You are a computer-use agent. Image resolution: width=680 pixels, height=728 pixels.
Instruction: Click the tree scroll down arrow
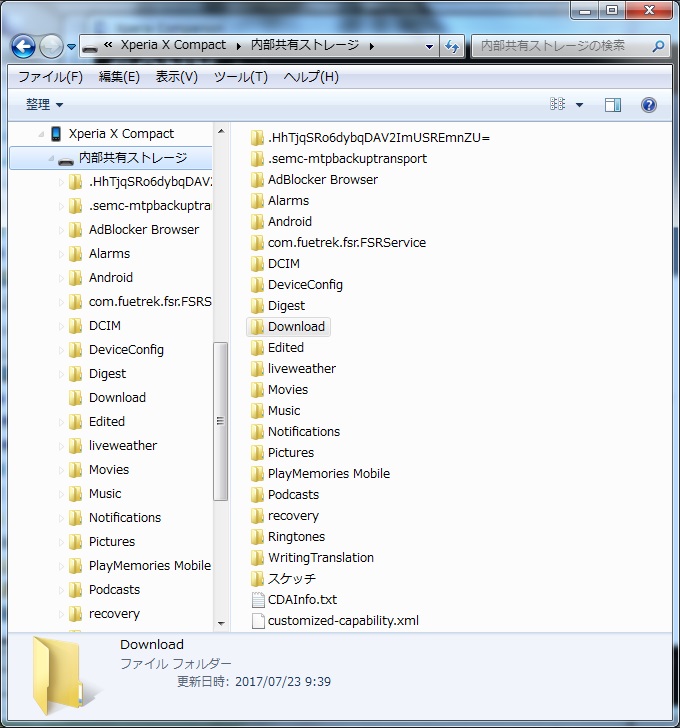tap(221, 624)
